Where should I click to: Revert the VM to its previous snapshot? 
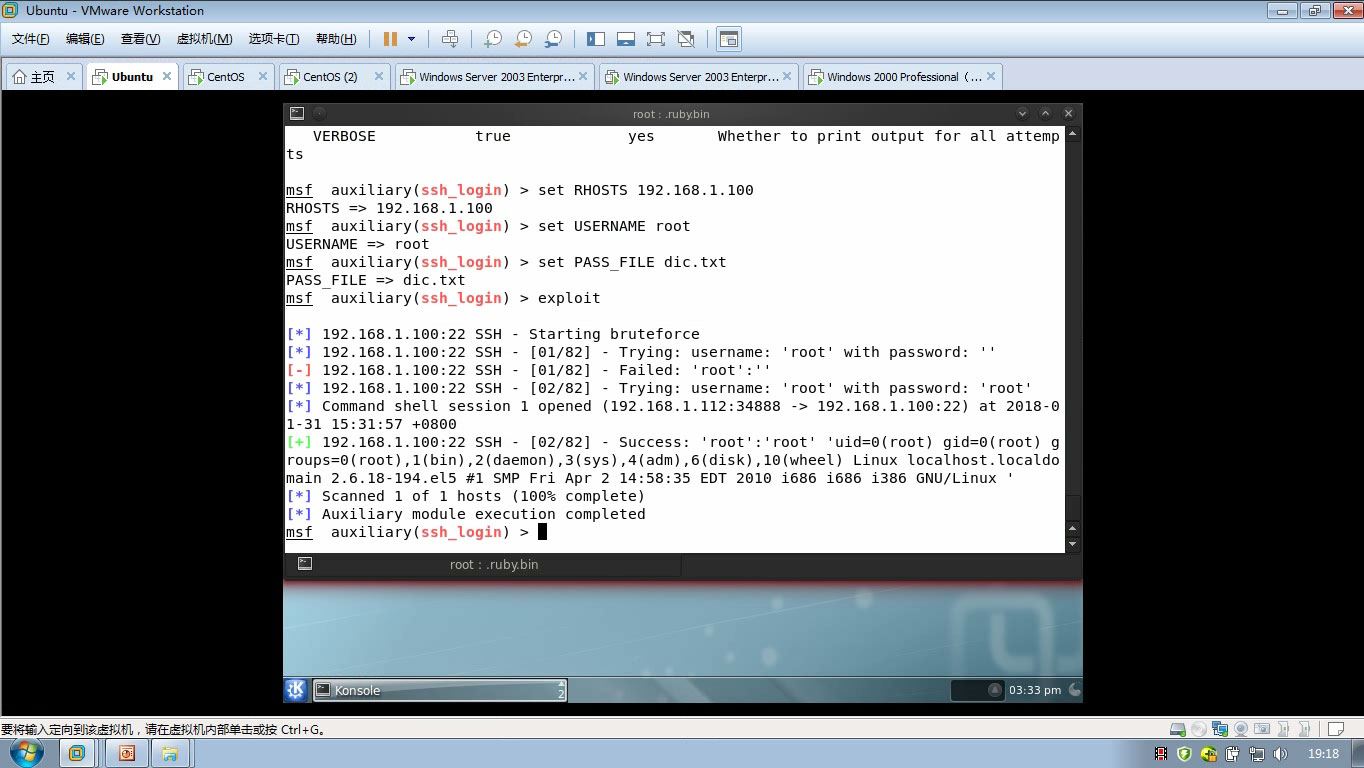tap(523, 39)
